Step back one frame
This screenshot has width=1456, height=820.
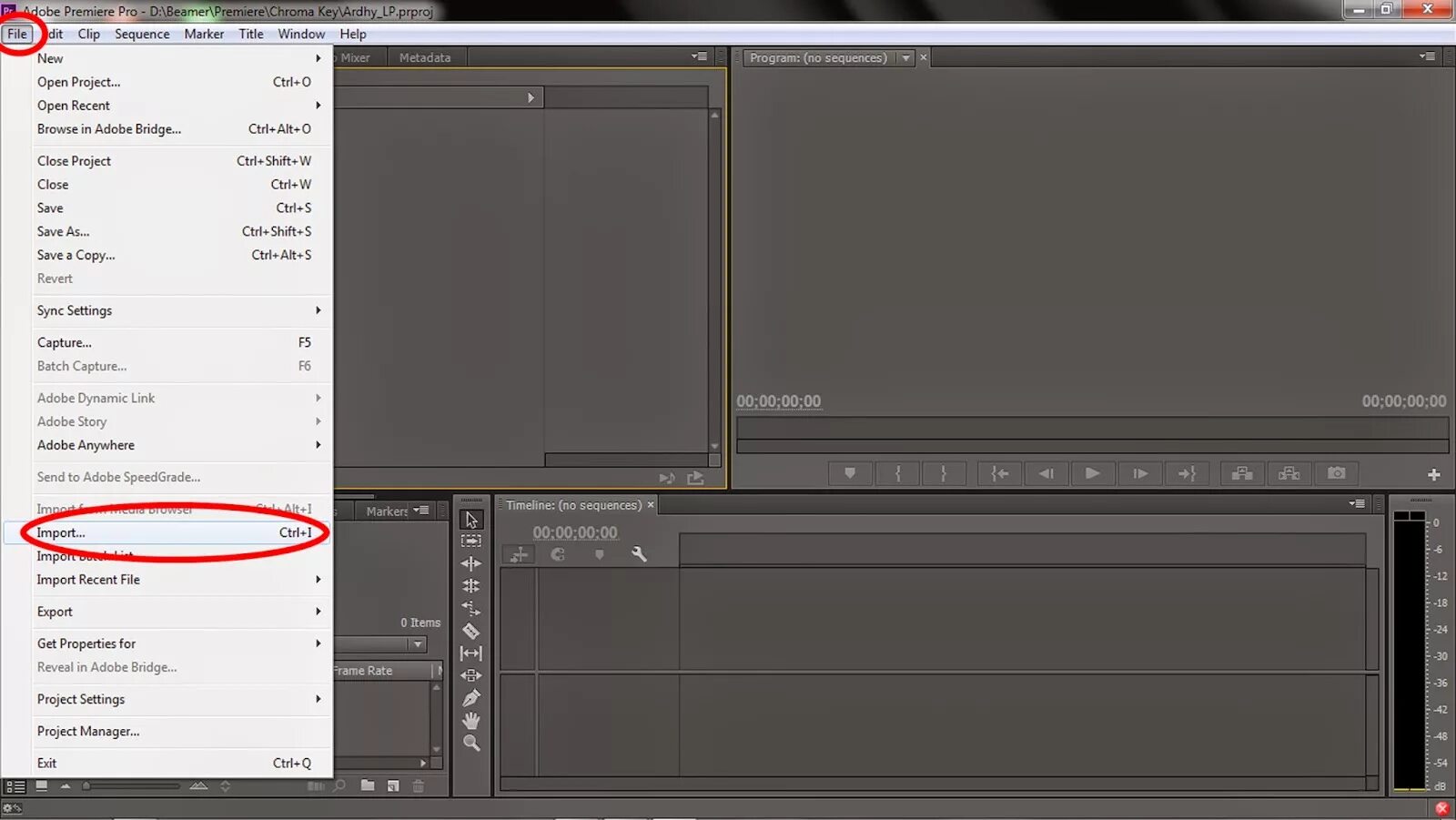click(1046, 473)
